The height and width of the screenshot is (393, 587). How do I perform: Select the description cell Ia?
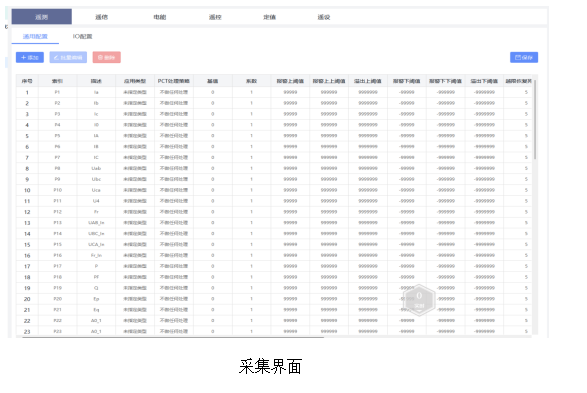pyautogui.click(x=96, y=92)
